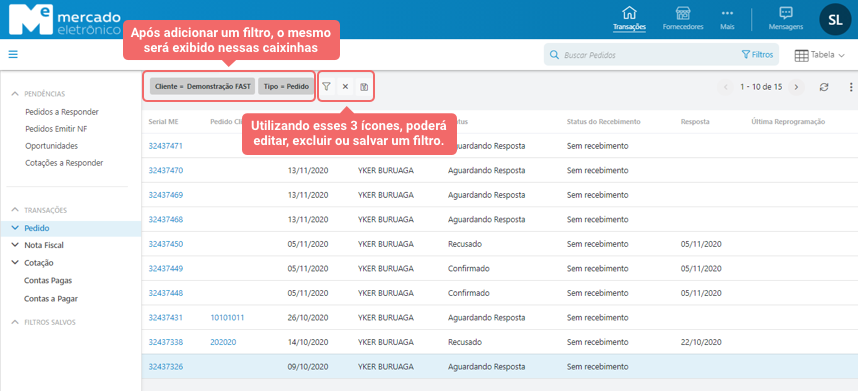The width and height of the screenshot is (858, 391).
Task: Open order serial 32437450
Action: coord(166,244)
